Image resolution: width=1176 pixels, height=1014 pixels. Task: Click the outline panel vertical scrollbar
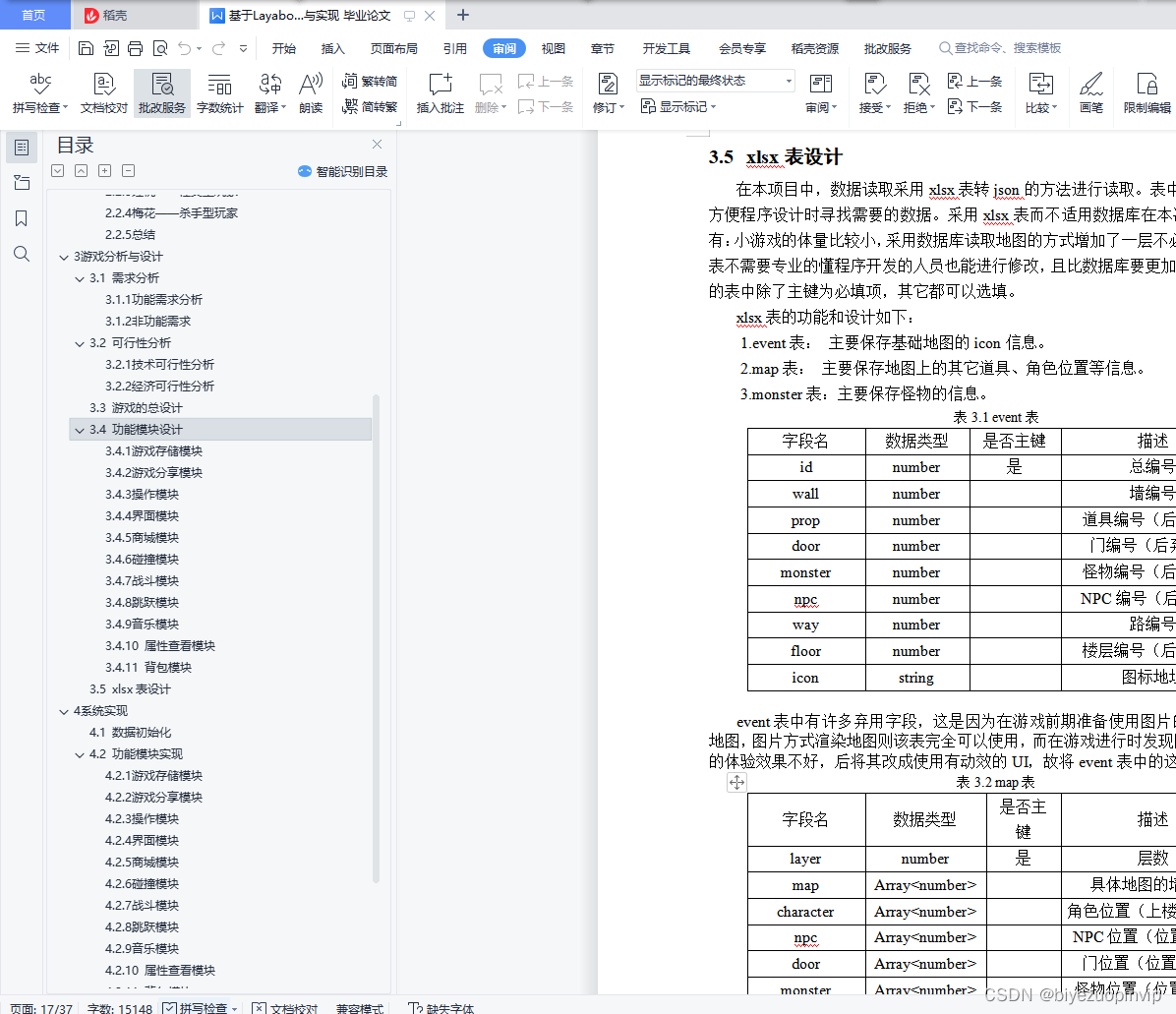pyautogui.click(x=376, y=637)
